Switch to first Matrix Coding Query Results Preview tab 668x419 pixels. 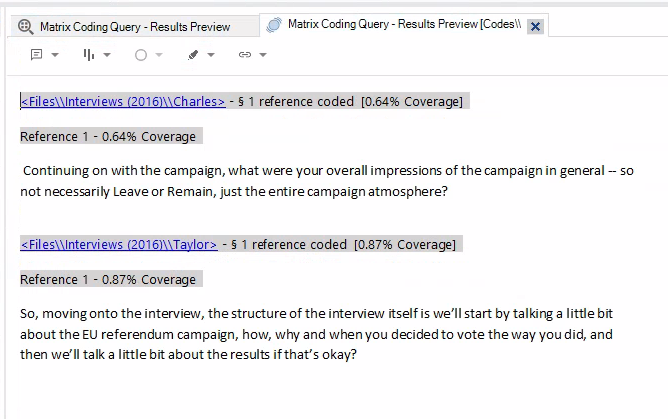(134, 27)
